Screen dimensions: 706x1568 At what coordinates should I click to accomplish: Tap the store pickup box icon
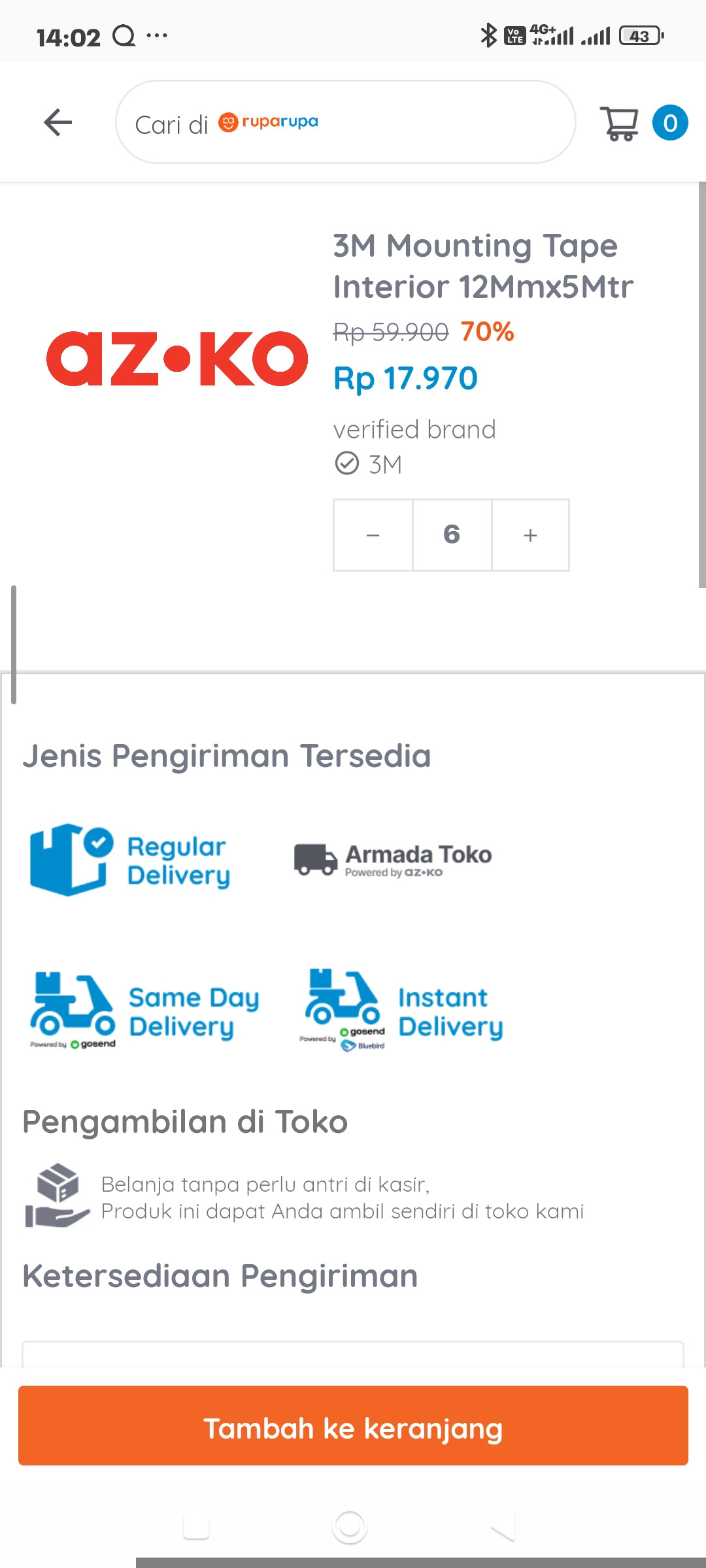coord(57,1195)
